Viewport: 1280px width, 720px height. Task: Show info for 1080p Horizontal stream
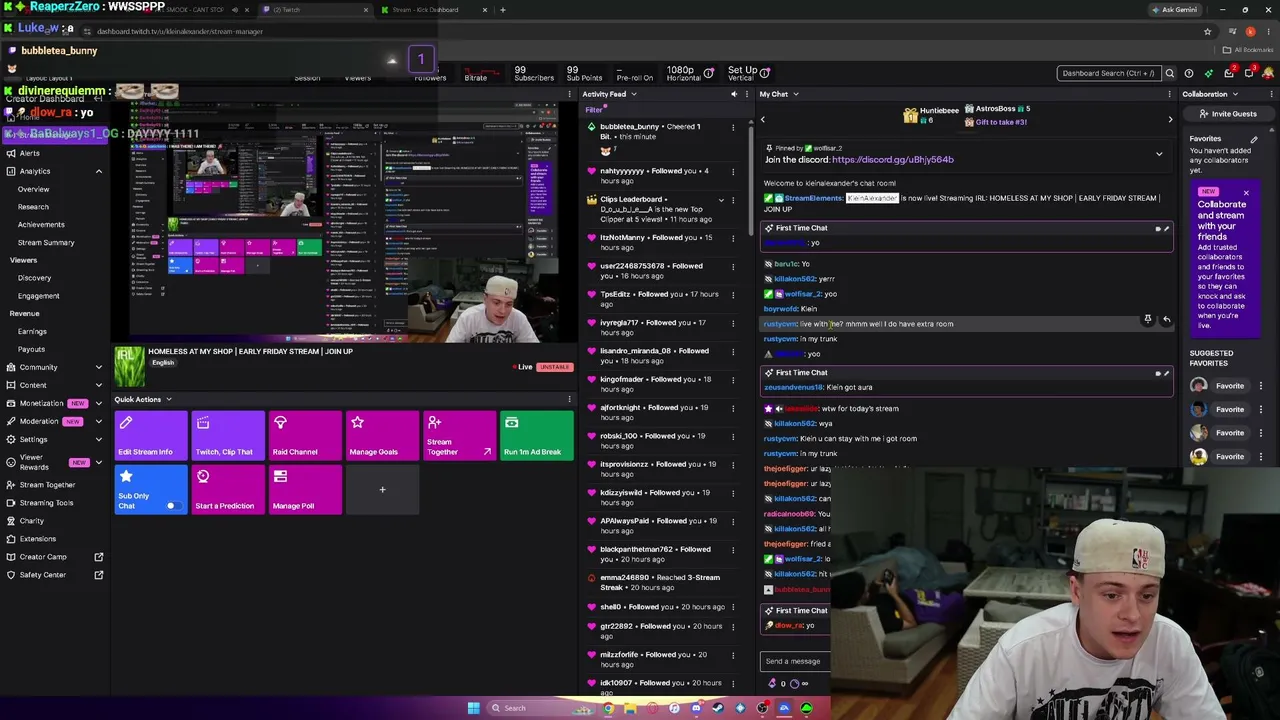[x=709, y=73]
